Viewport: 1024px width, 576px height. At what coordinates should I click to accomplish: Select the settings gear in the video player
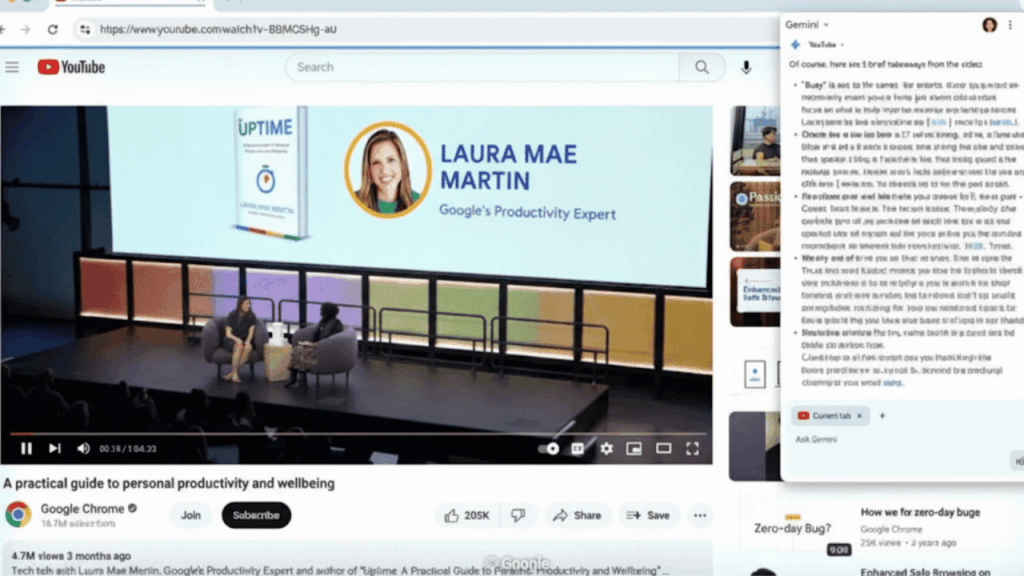click(x=606, y=448)
